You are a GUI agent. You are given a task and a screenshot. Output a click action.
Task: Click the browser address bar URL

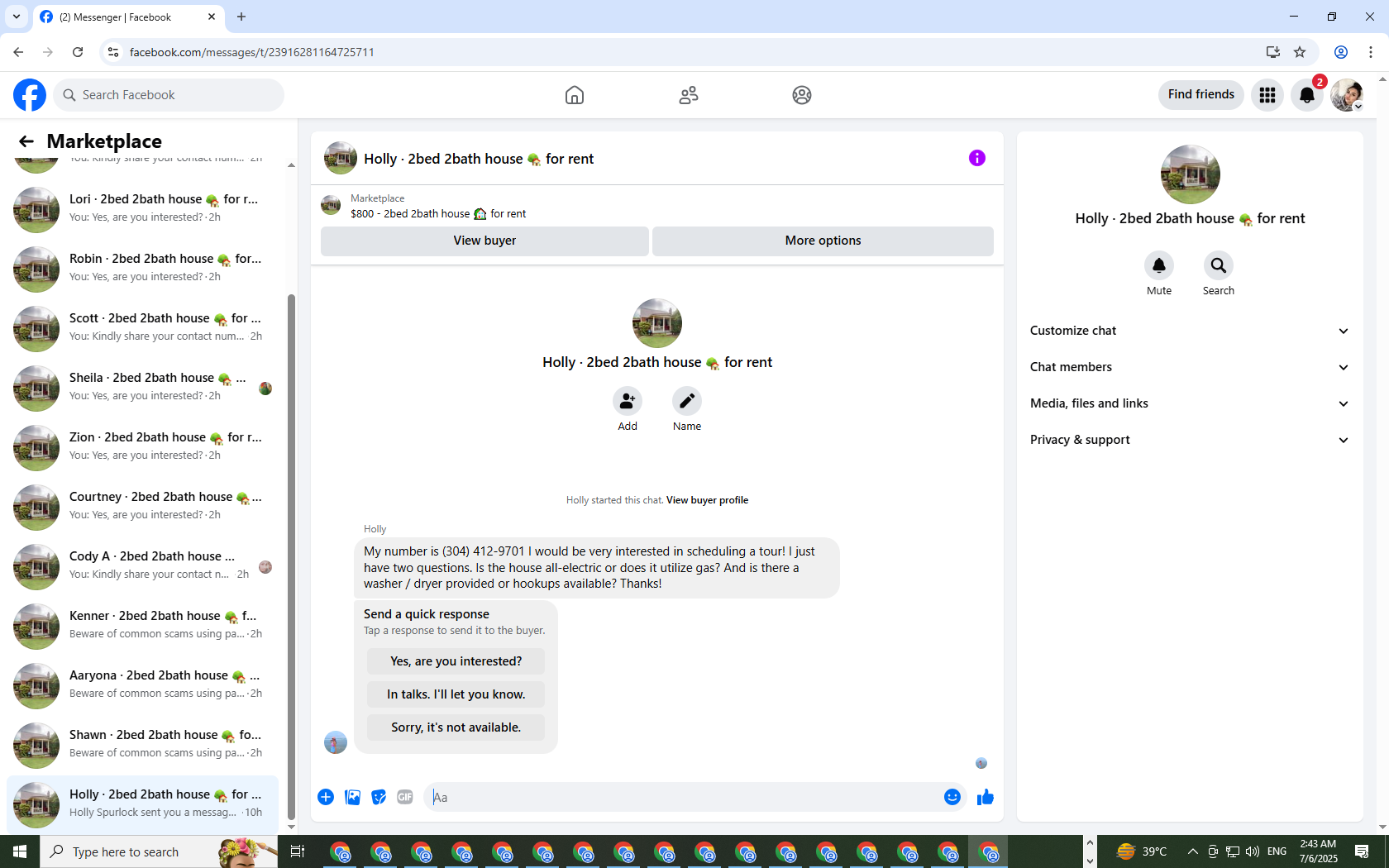coord(251,52)
